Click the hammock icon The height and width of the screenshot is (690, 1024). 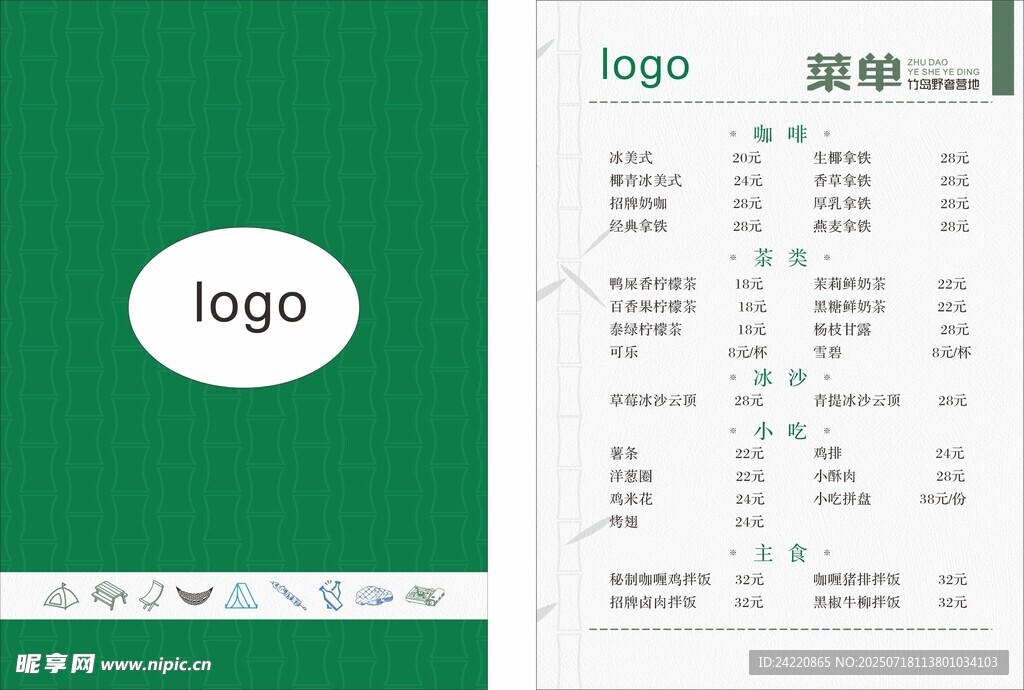(194, 596)
